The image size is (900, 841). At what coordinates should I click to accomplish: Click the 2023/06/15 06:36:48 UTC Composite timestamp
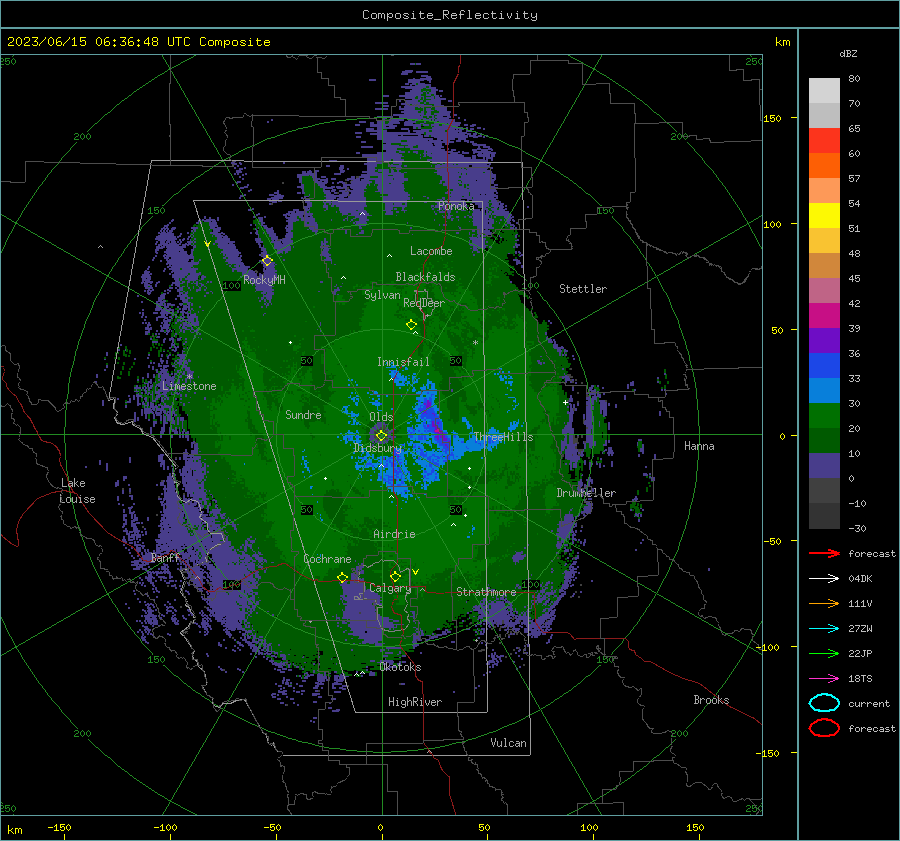click(x=138, y=42)
